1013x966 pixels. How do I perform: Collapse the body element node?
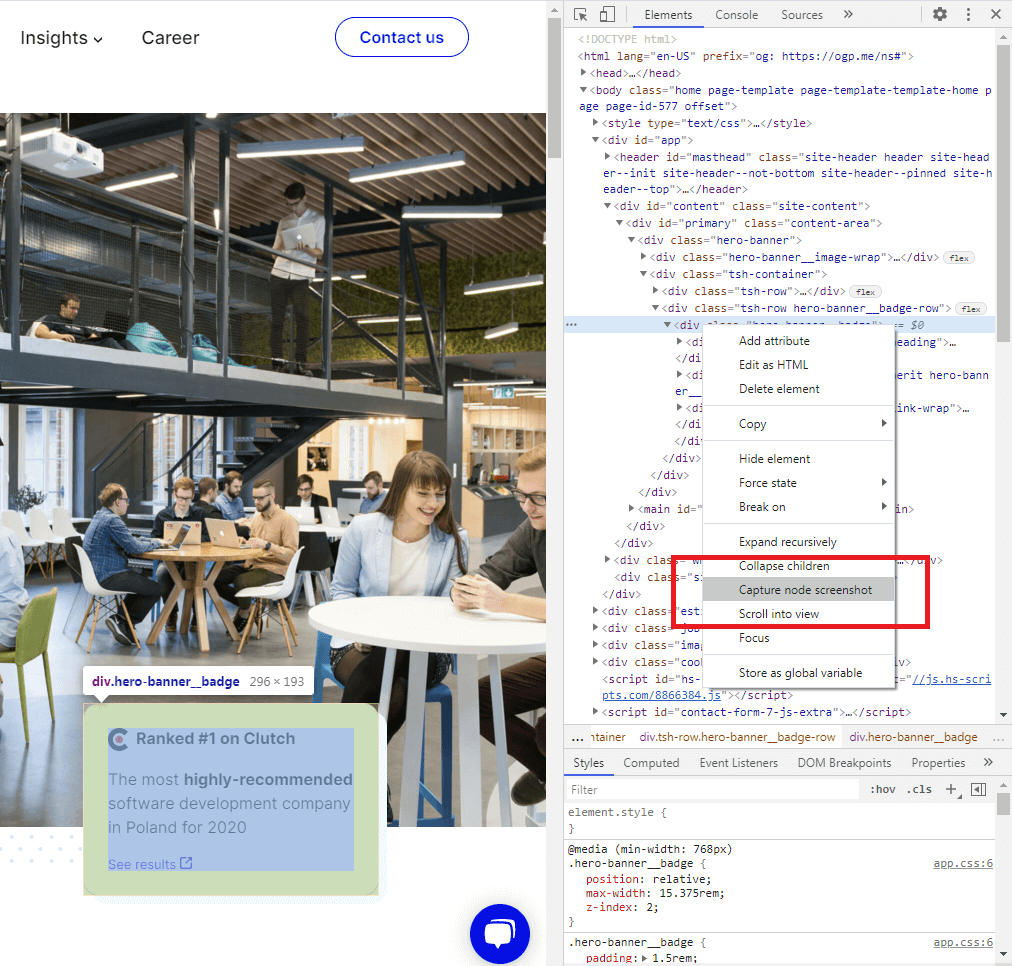point(583,90)
